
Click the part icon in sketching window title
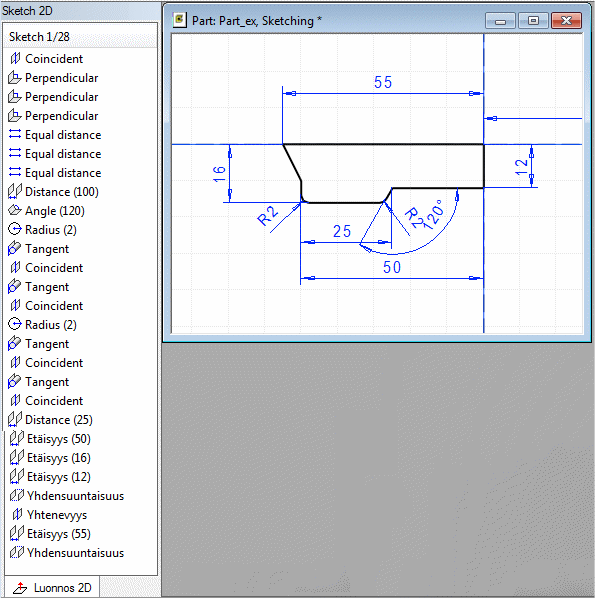coord(179,20)
